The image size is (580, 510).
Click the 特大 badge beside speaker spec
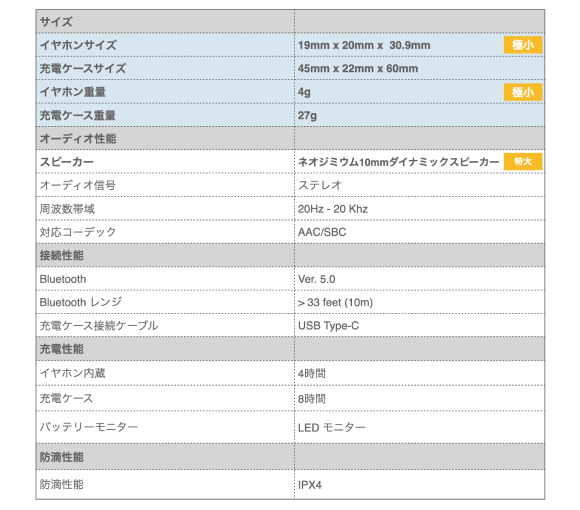point(523,162)
